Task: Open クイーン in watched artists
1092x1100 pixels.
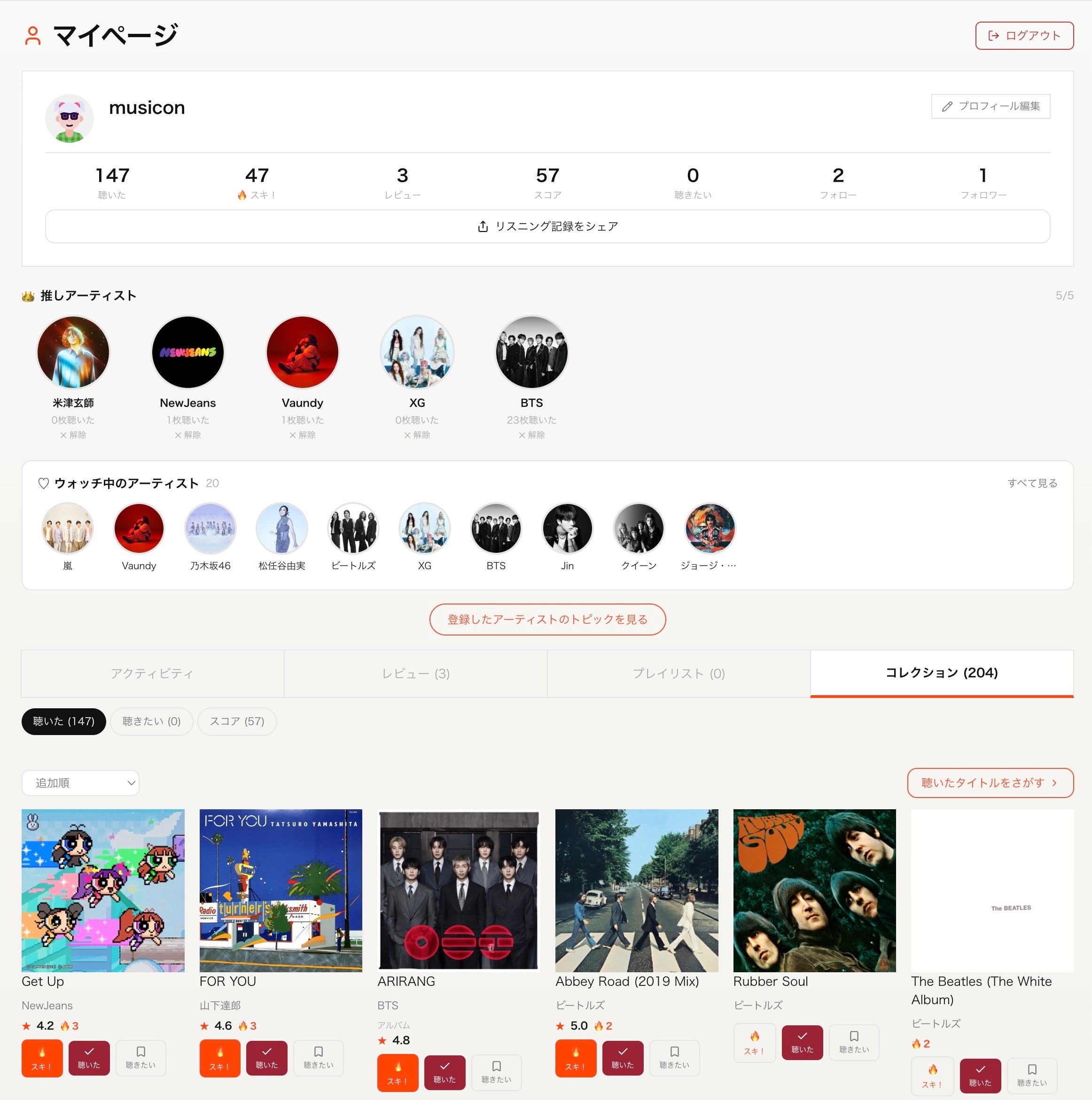Action: [639, 528]
